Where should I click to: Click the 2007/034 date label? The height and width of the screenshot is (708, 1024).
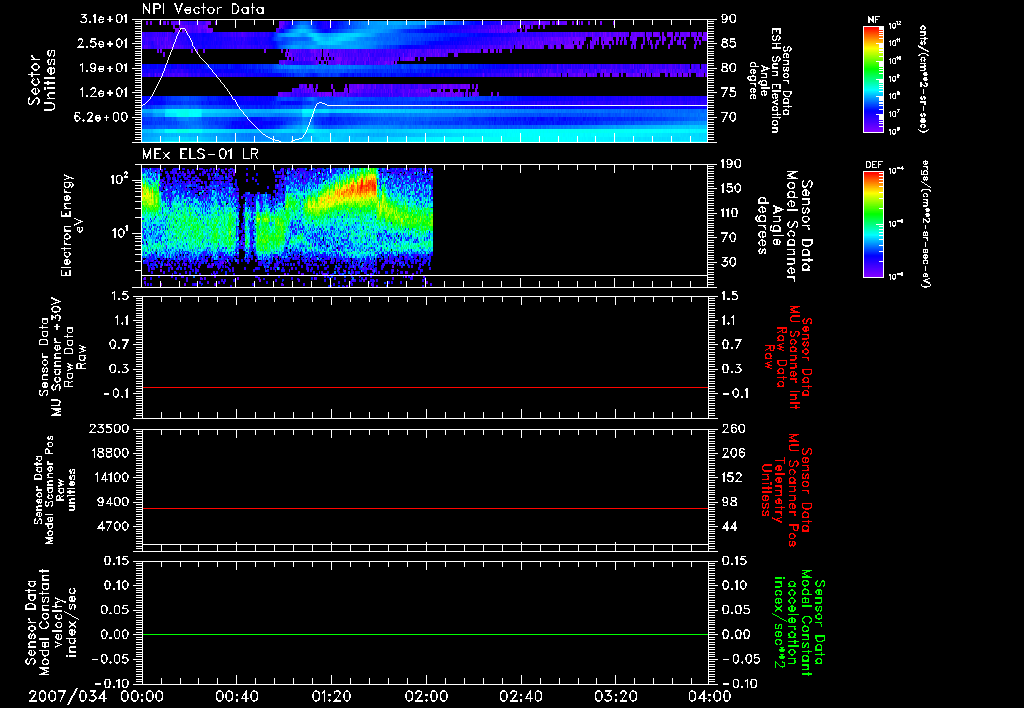67,696
